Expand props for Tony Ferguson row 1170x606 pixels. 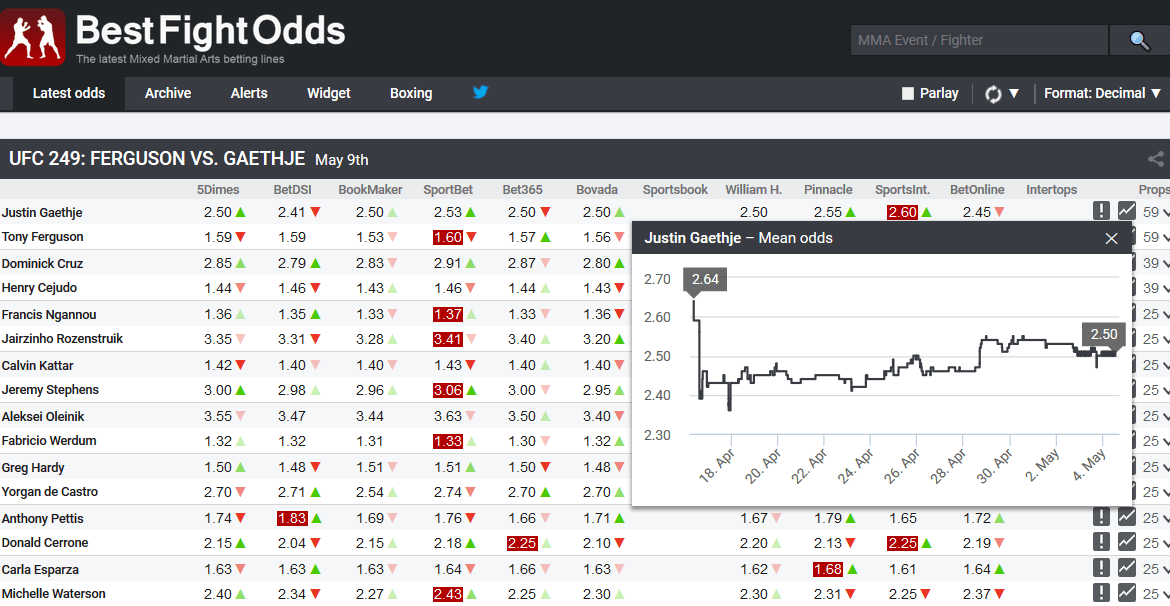pos(1156,237)
